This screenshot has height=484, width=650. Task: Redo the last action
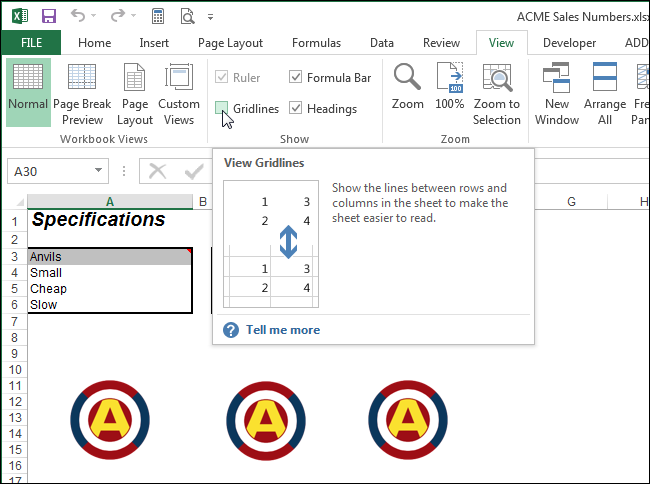118,16
